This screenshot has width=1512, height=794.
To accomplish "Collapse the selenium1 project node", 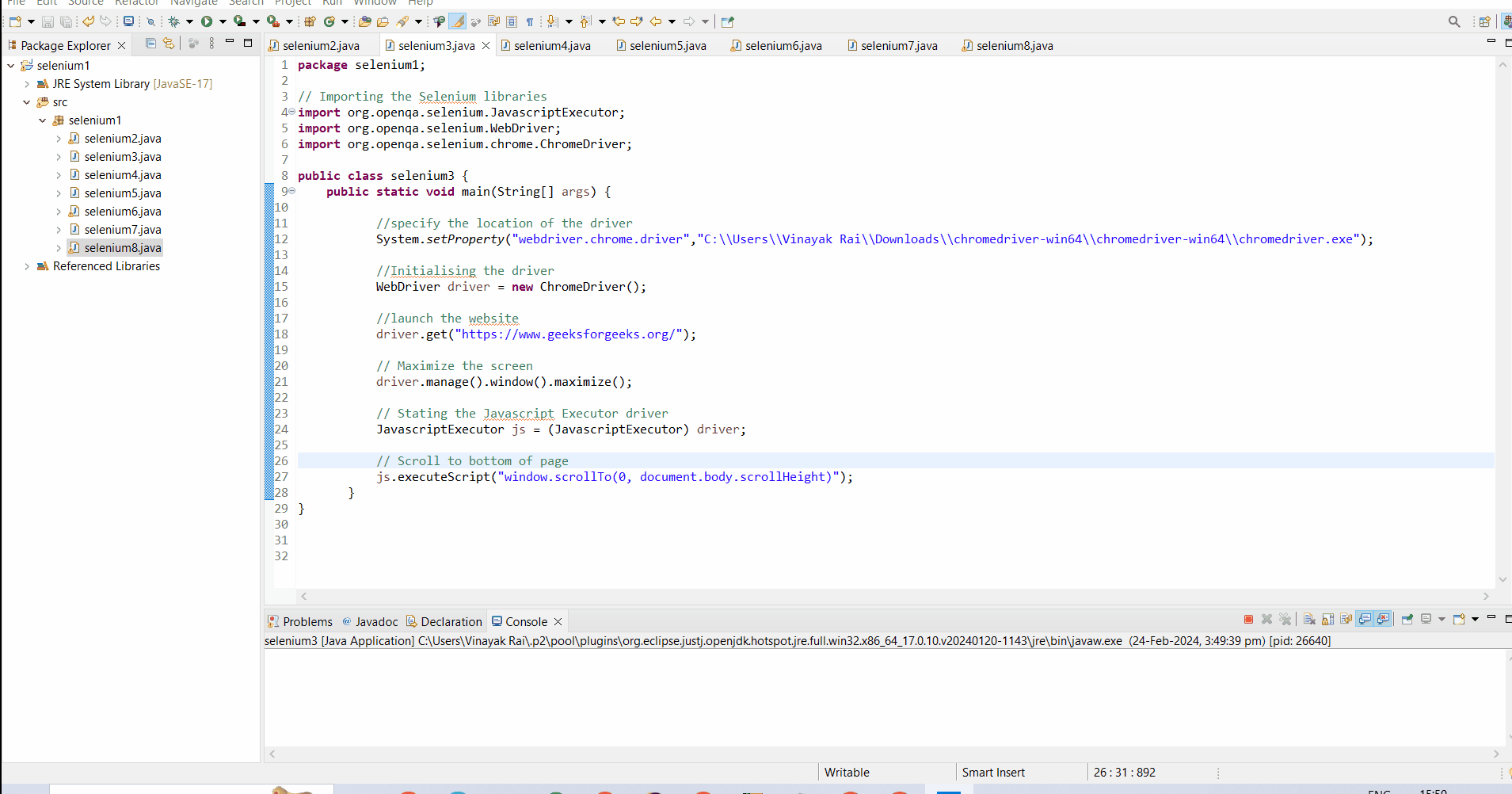I will (10, 66).
